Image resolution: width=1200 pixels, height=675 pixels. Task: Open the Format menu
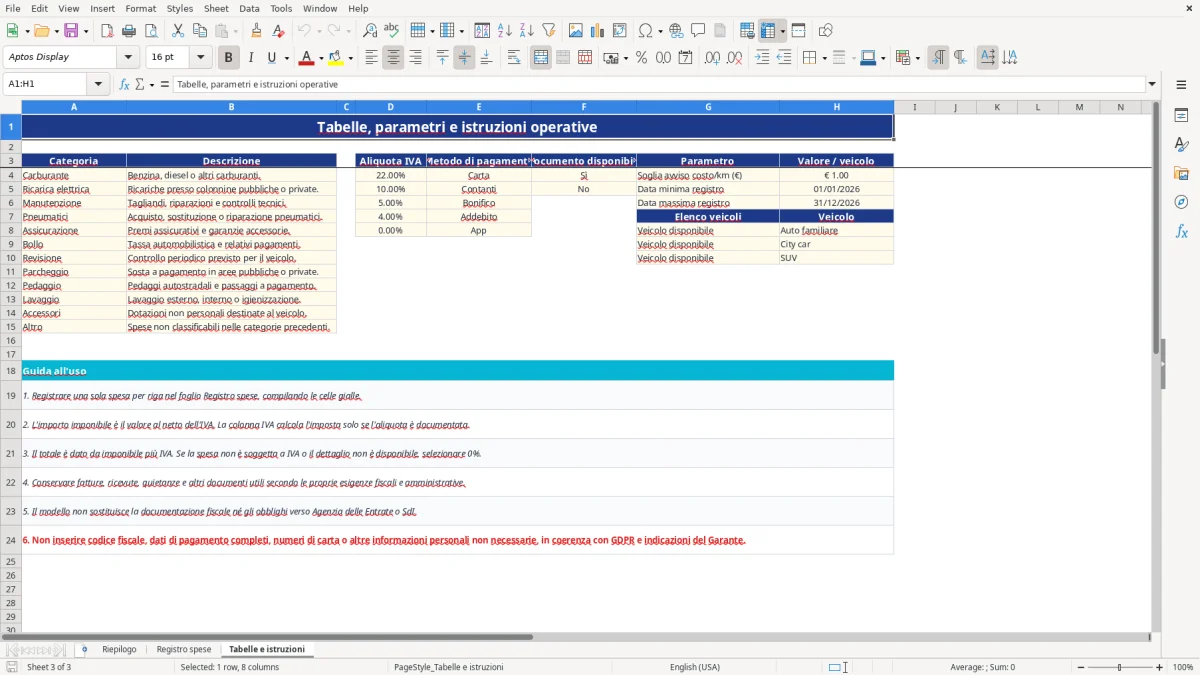141,8
